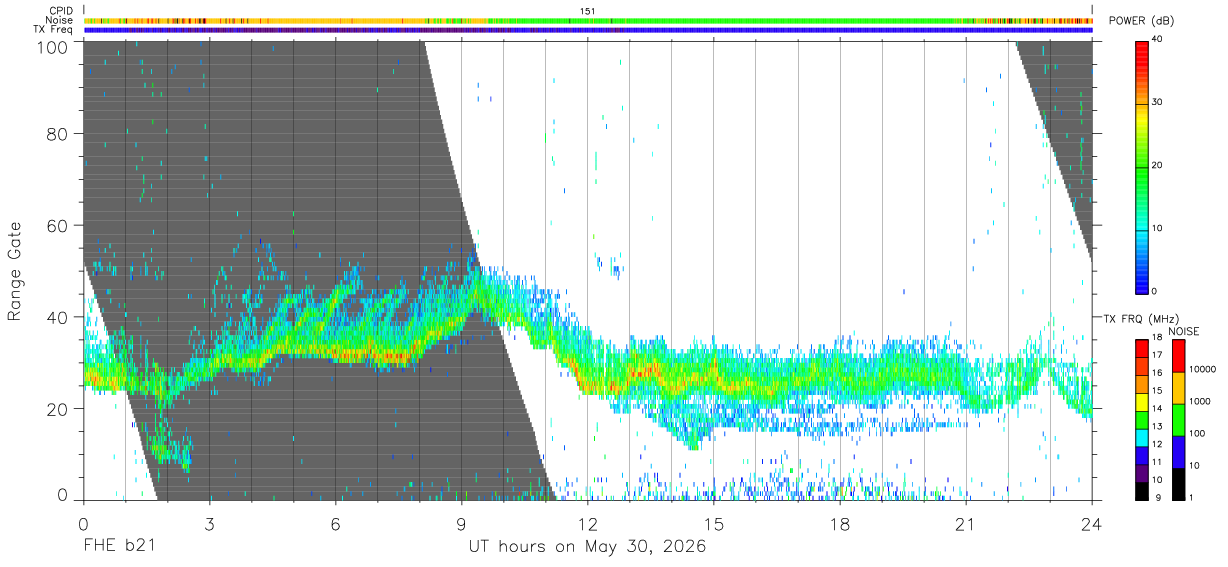Click the "40" label on POWER color bar
The image size is (1228, 567).
(x=1156, y=40)
